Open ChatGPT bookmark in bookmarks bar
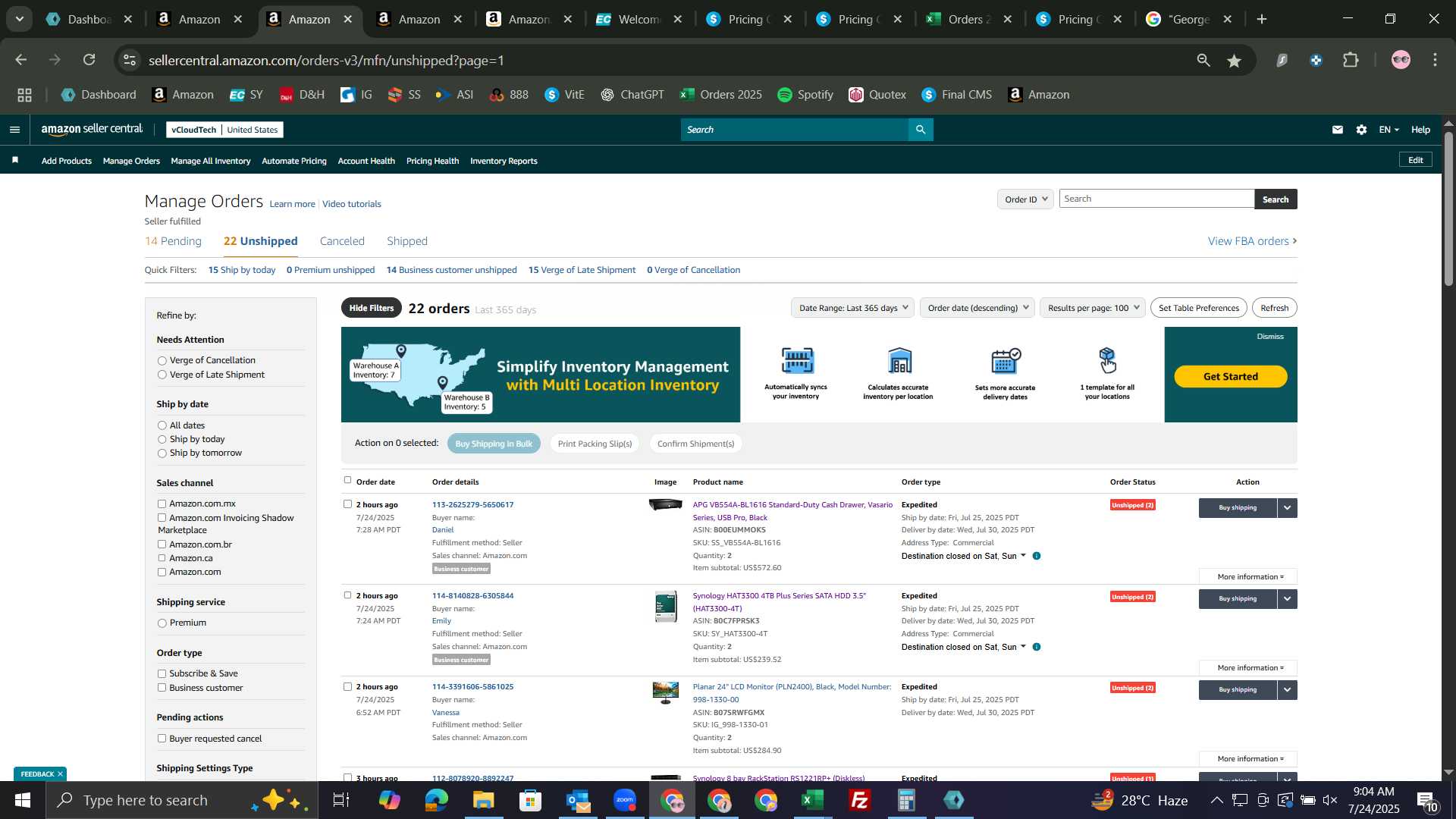 click(x=632, y=95)
